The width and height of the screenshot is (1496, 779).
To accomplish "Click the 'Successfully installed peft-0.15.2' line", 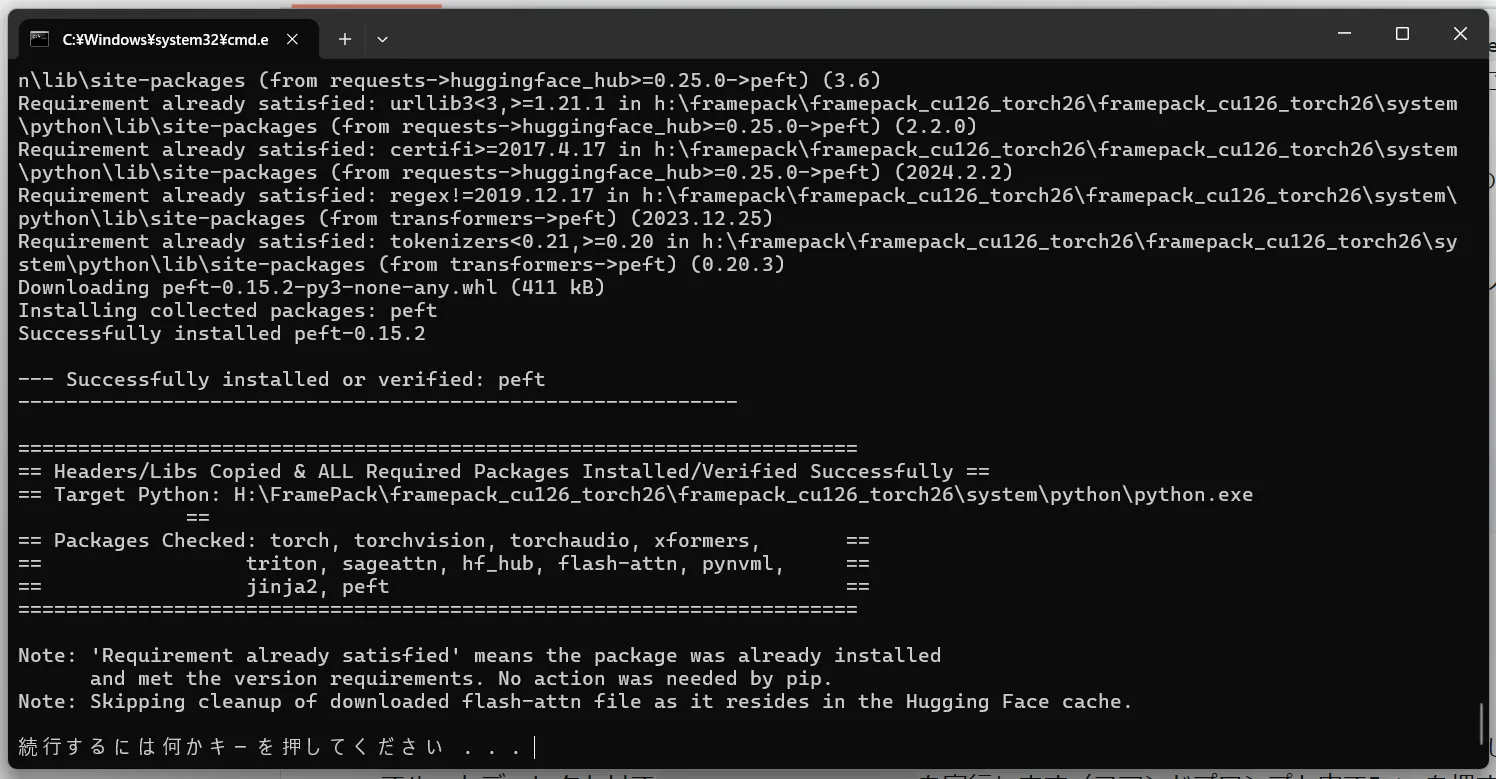I will 222,333.
